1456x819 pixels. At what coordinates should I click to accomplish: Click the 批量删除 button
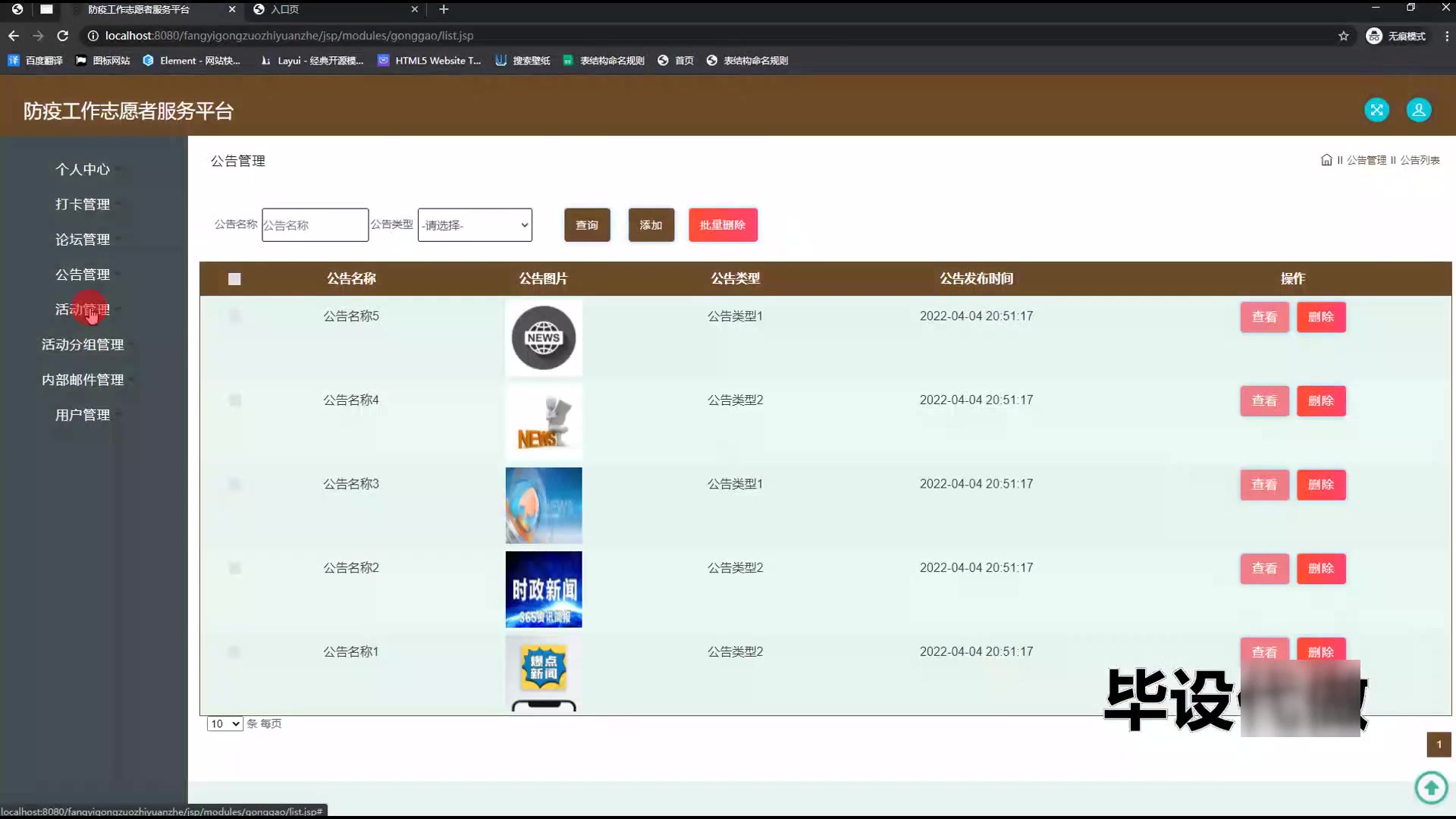click(x=722, y=225)
